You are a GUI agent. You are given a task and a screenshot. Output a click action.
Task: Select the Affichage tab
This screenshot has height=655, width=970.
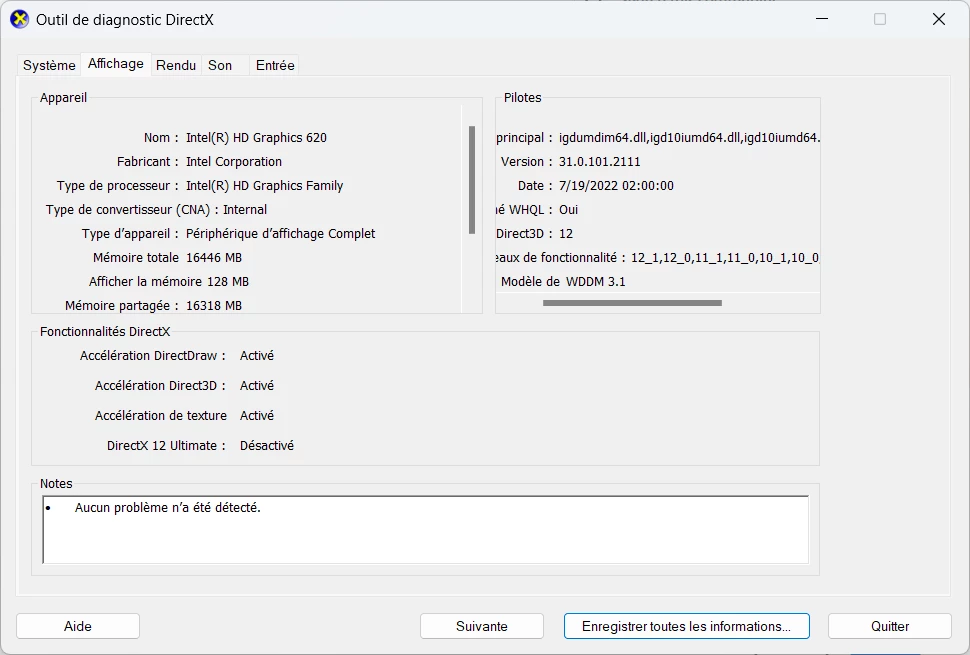click(x=116, y=64)
